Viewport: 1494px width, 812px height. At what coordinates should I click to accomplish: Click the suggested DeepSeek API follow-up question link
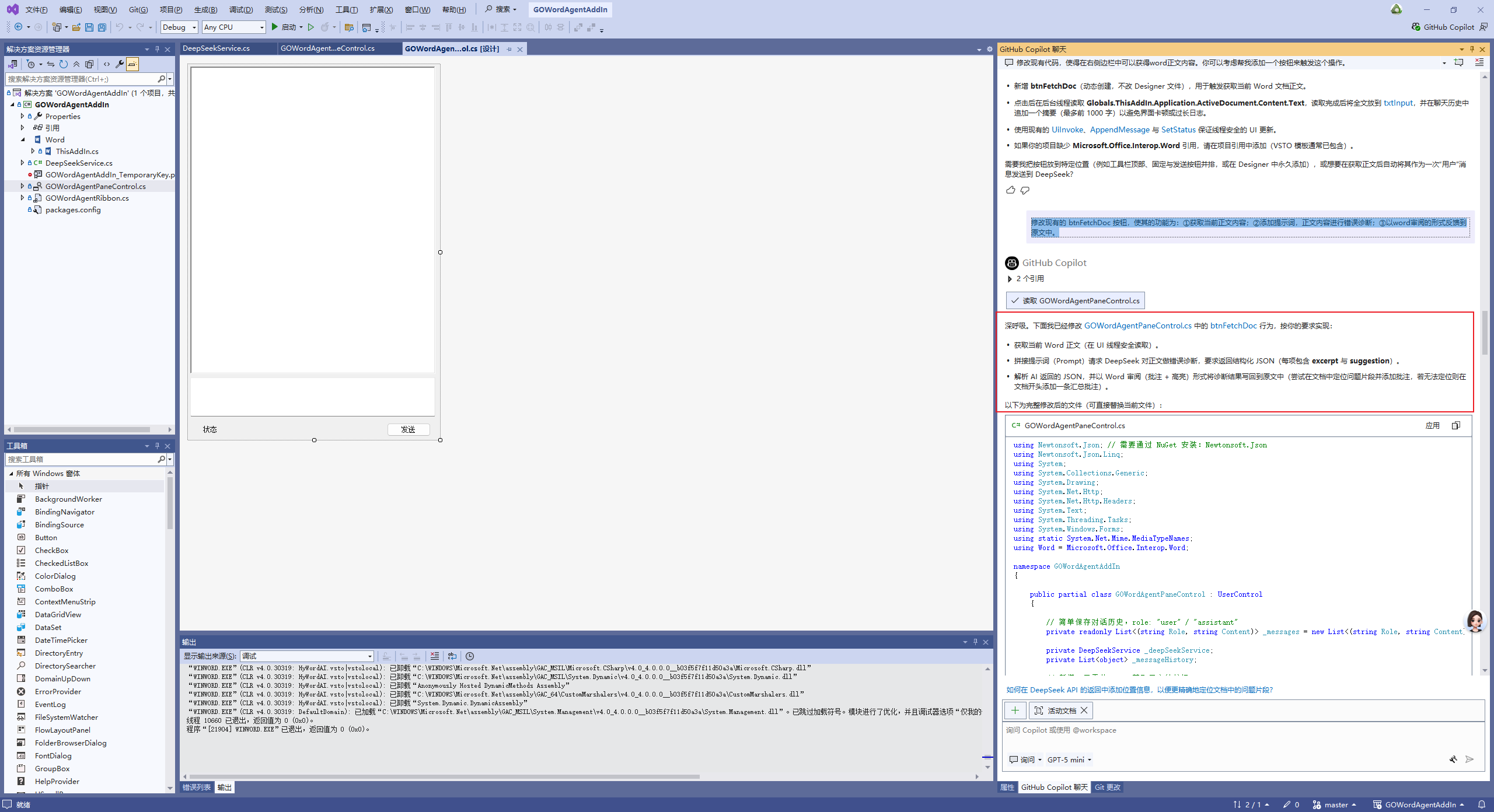[1139, 690]
